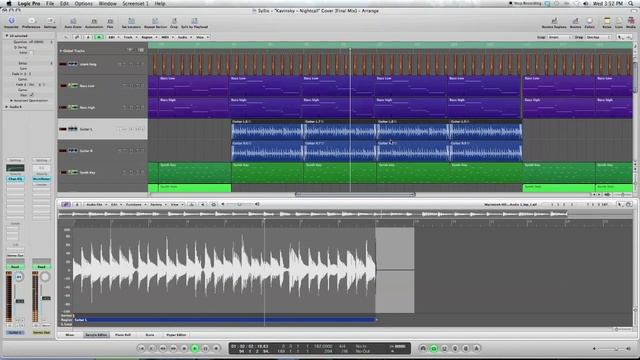Image resolution: width=640 pixels, height=360 pixels.
Task: Toggle the Arrange link button
Action: click(x=76, y=37)
